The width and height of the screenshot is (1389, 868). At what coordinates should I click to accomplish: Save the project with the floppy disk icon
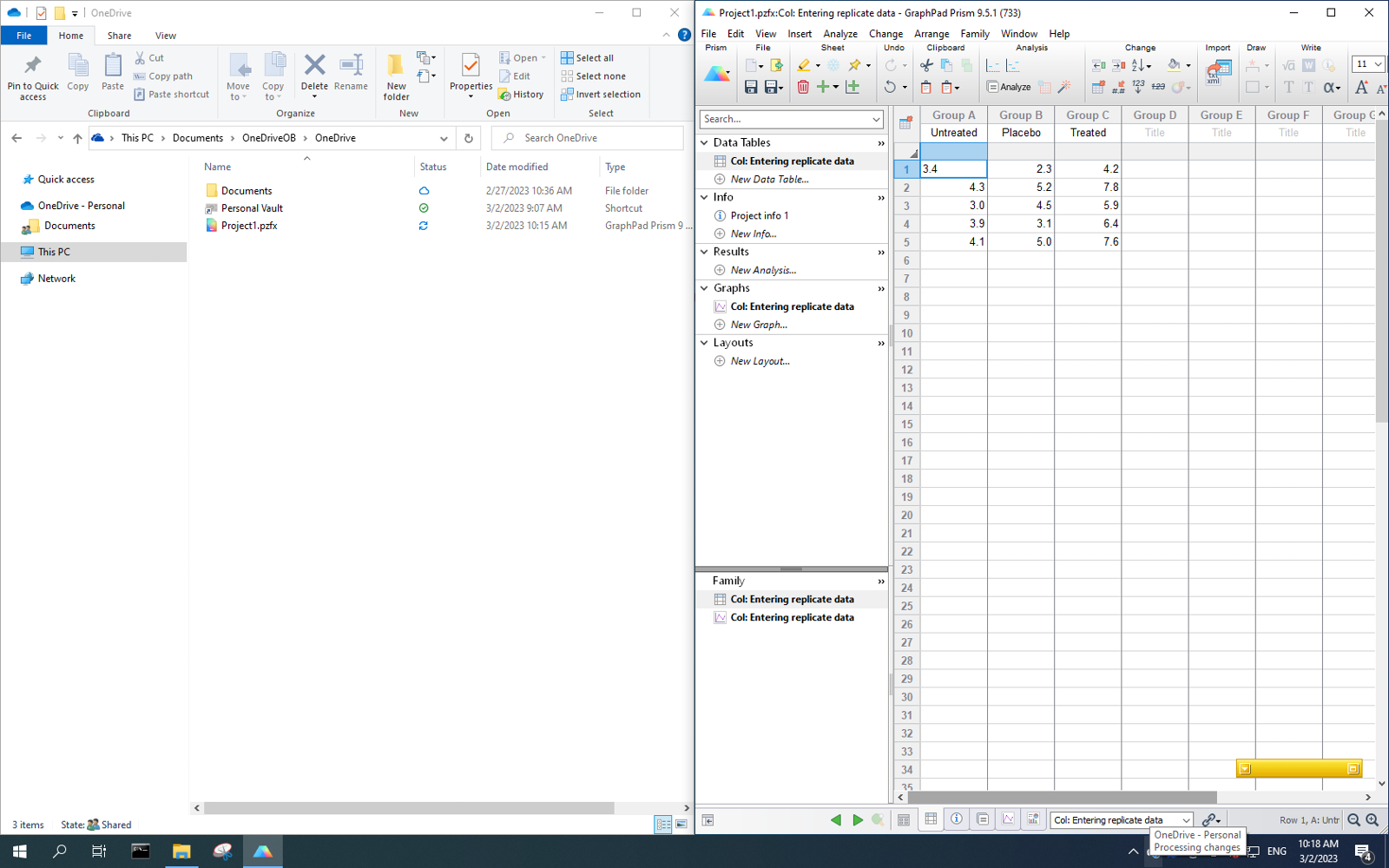pyautogui.click(x=751, y=87)
